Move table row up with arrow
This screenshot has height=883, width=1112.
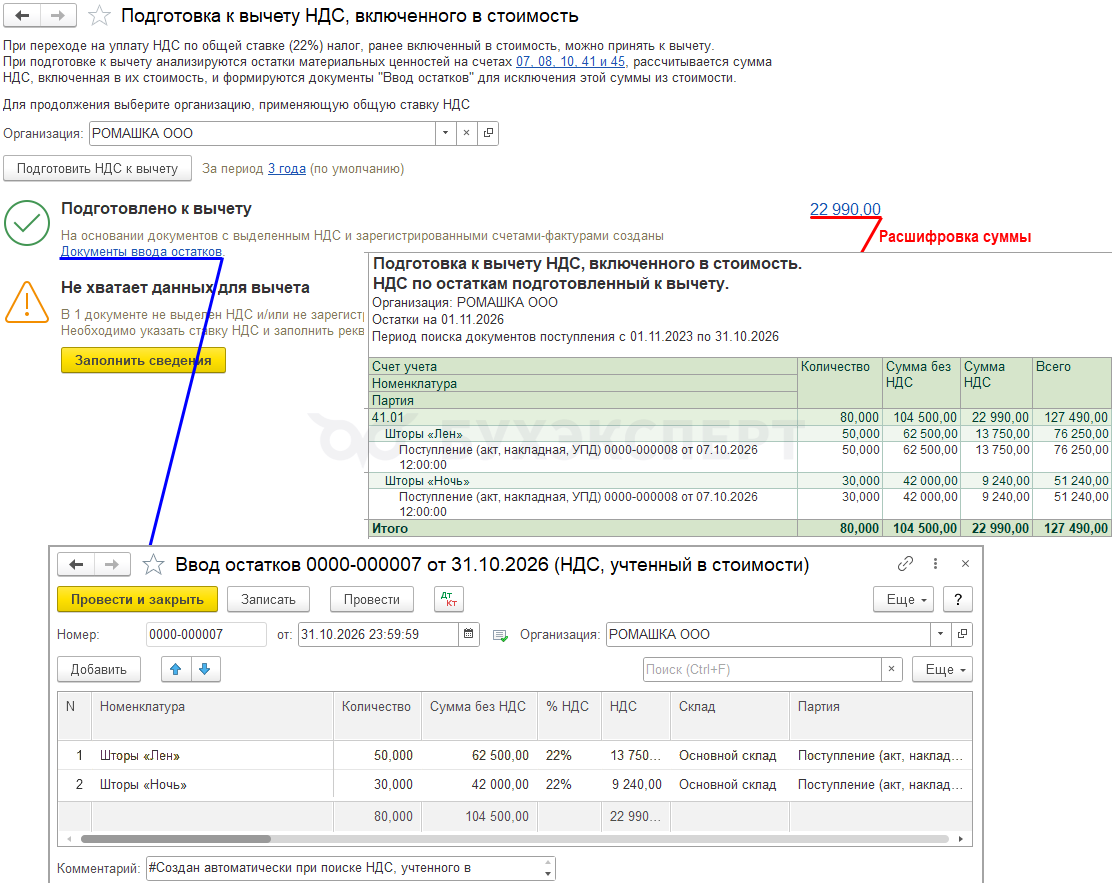tap(176, 670)
